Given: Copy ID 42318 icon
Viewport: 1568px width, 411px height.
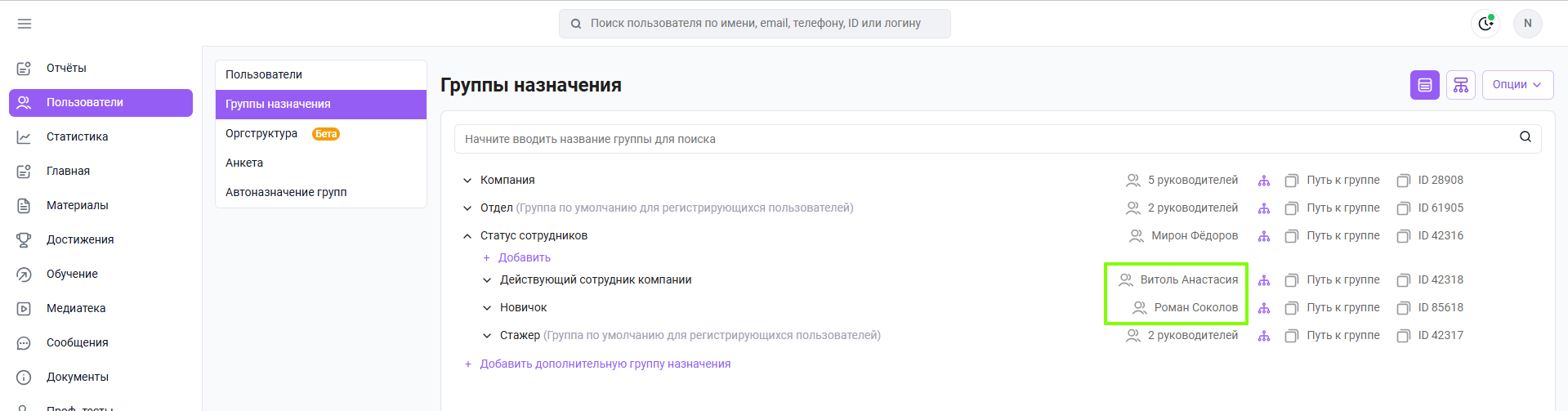Looking at the screenshot, I should pos(1404,280).
